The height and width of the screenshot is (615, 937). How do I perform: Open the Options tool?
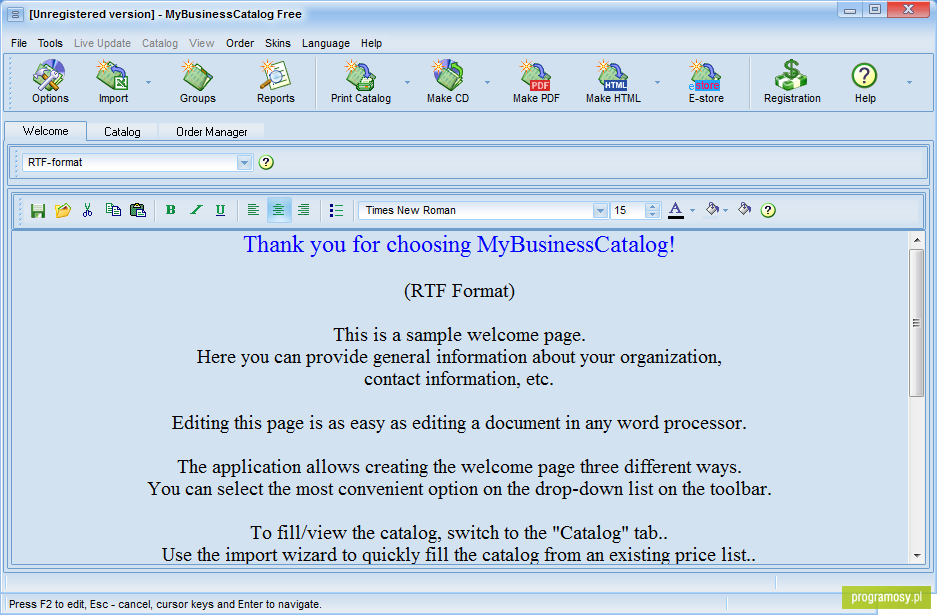50,82
